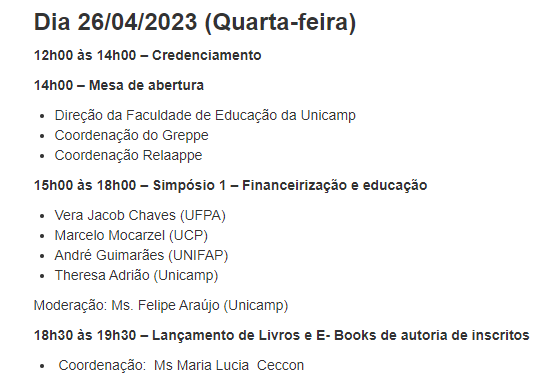The image size is (549, 386).
Task: Click the Moderação: Ms. Felipe Araújo line
Action: [x=161, y=305]
